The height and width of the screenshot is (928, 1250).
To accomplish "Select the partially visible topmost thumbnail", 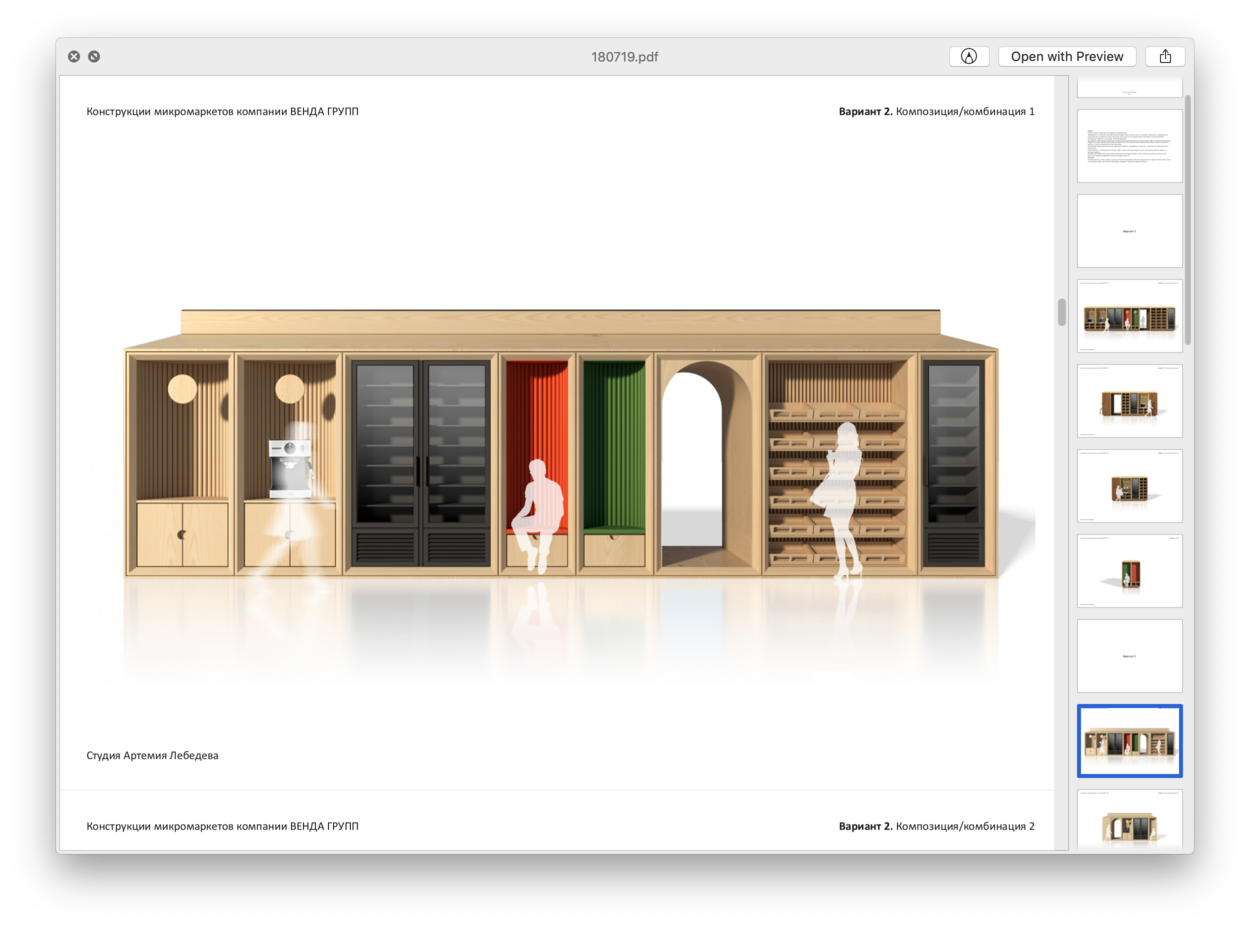I will point(1129,88).
